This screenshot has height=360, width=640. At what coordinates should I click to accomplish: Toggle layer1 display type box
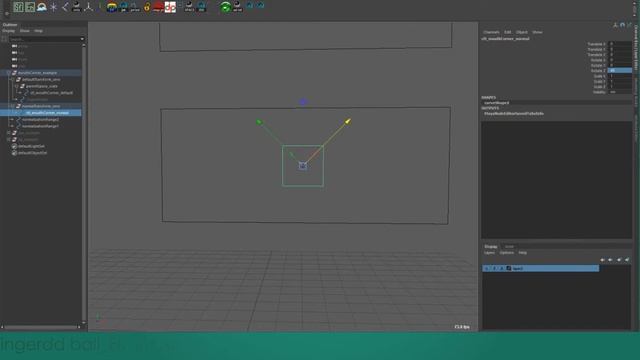pyautogui.click(x=501, y=268)
